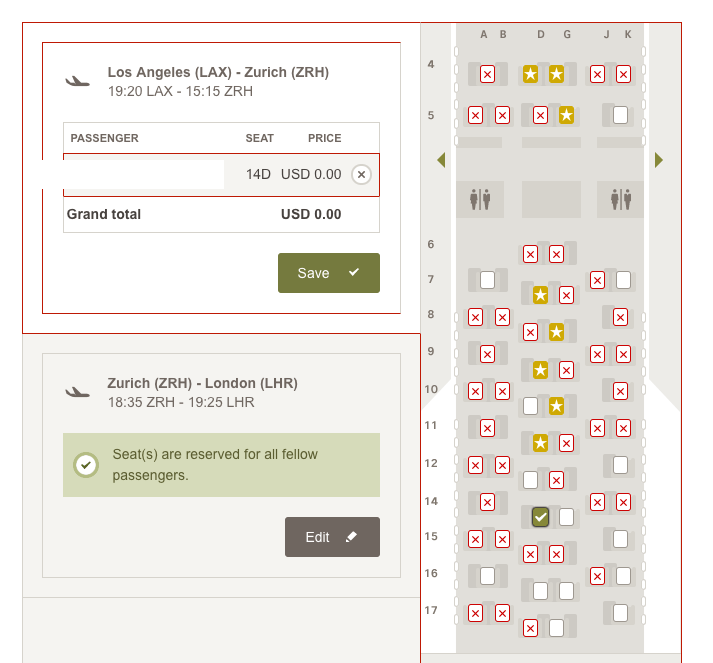Pick starred seat 9D
The width and height of the screenshot is (713, 663).
pos(540,370)
